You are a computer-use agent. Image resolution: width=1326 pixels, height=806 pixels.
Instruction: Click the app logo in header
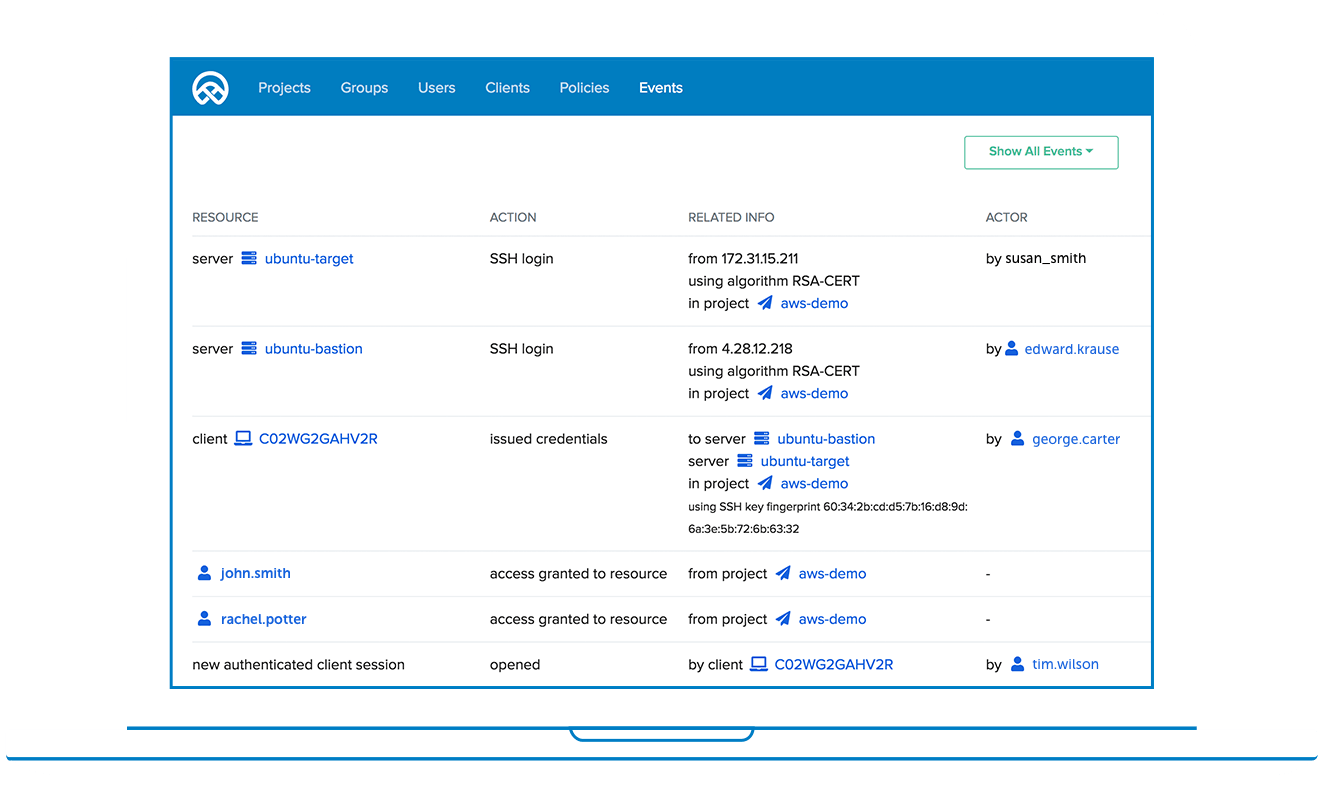point(211,88)
